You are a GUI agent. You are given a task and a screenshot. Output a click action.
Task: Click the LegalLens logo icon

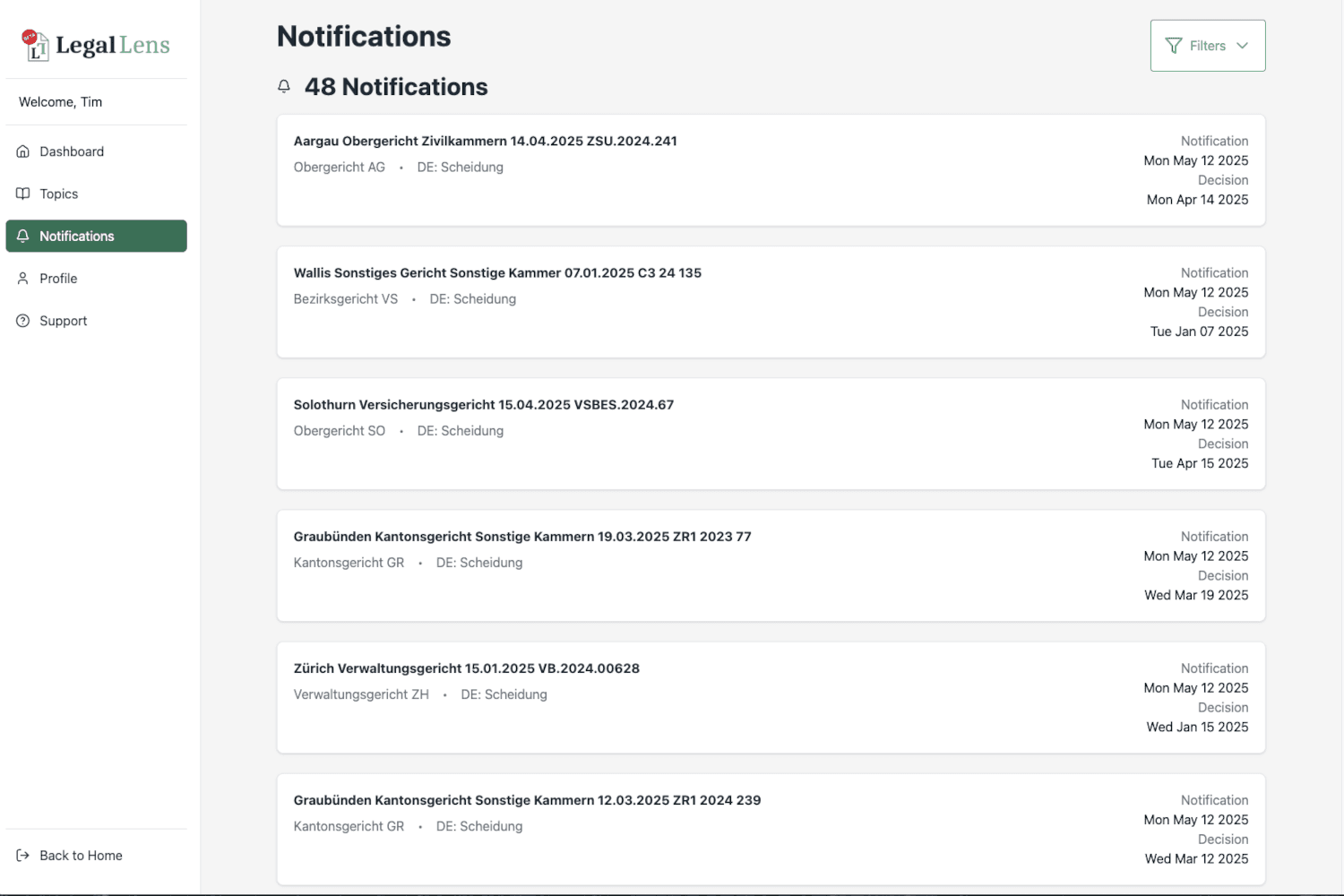(35, 45)
